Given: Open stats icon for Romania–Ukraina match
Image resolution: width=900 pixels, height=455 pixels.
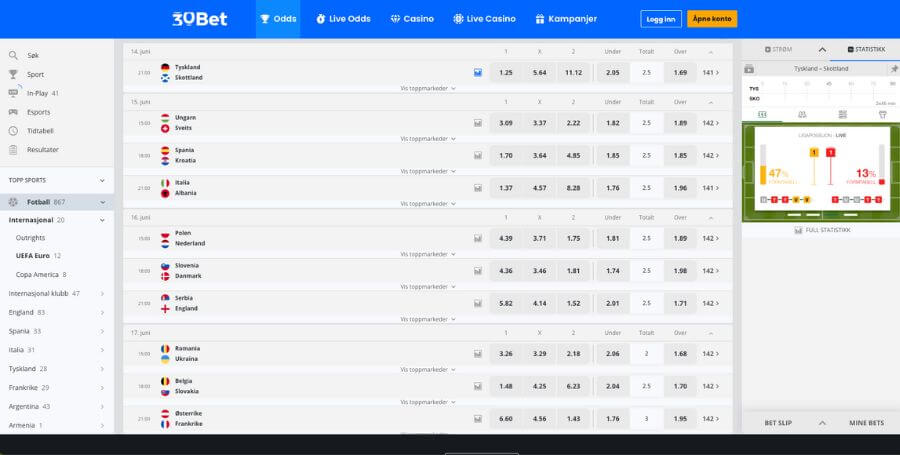Looking at the screenshot, I should coord(478,353).
